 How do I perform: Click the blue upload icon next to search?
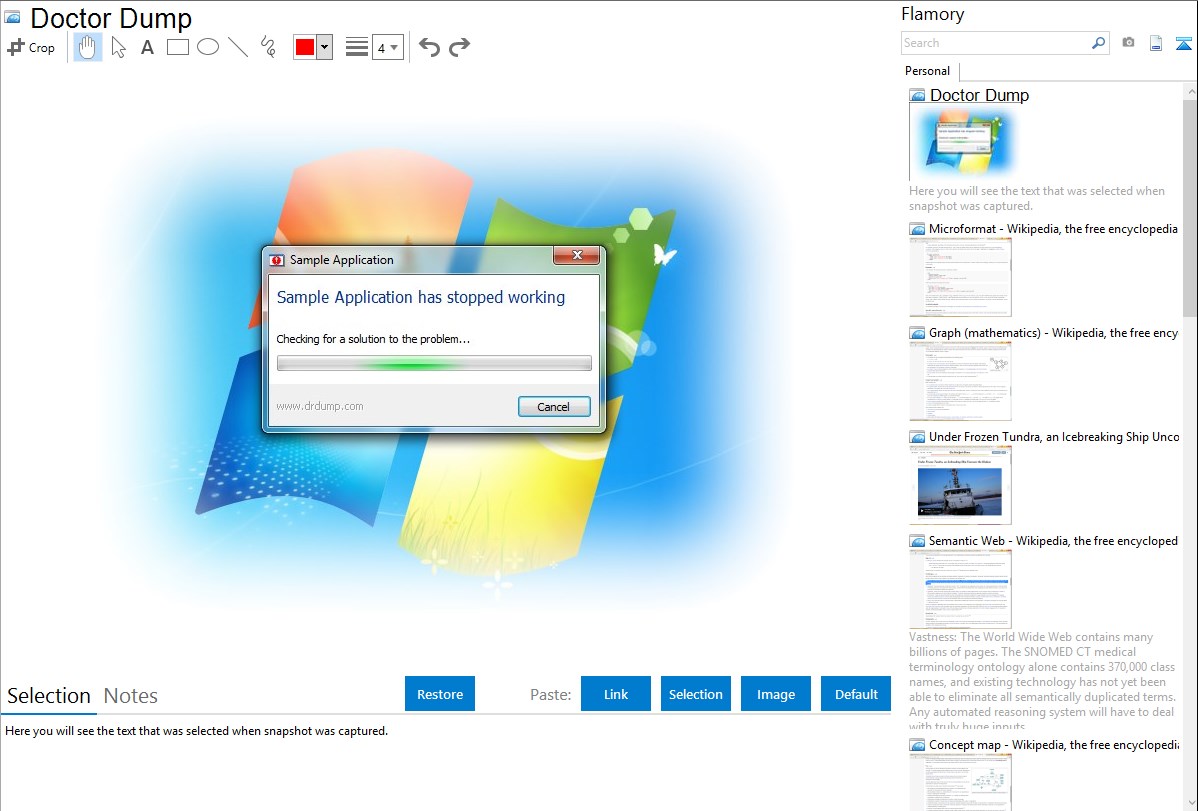1183,43
